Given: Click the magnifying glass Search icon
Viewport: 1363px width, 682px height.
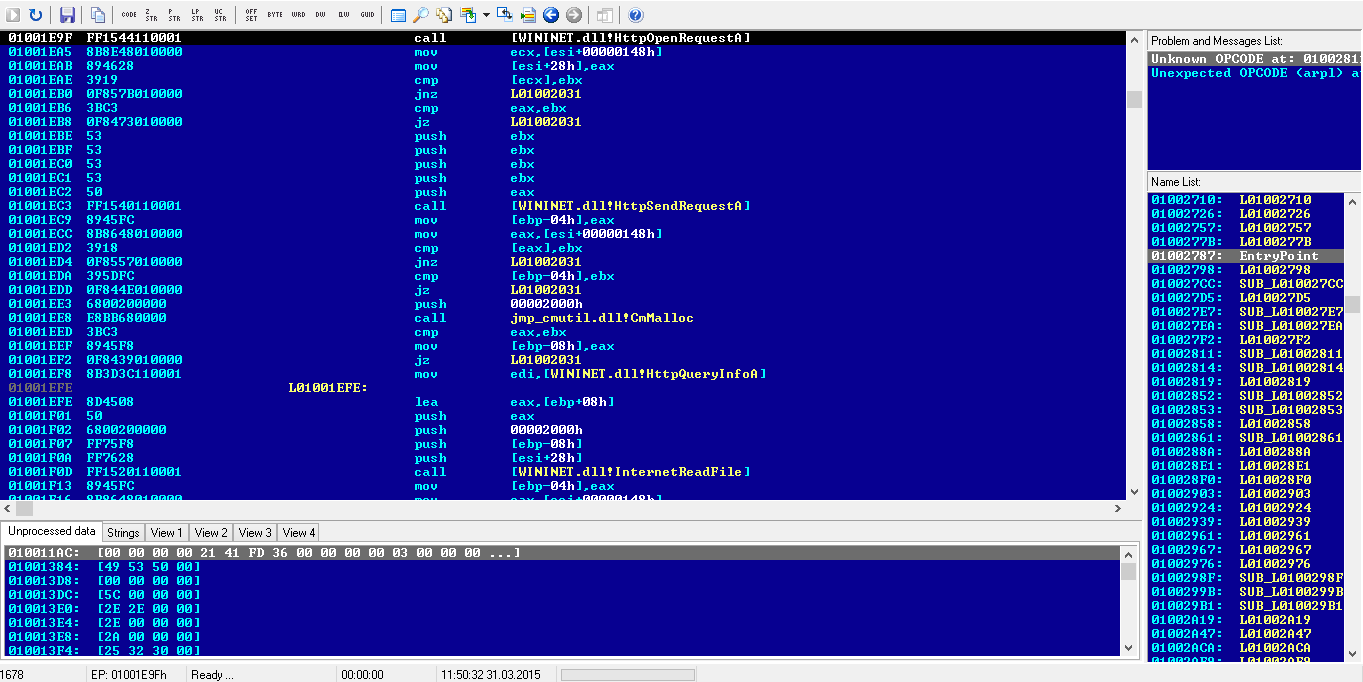Looking at the screenshot, I should [x=420, y=15].
